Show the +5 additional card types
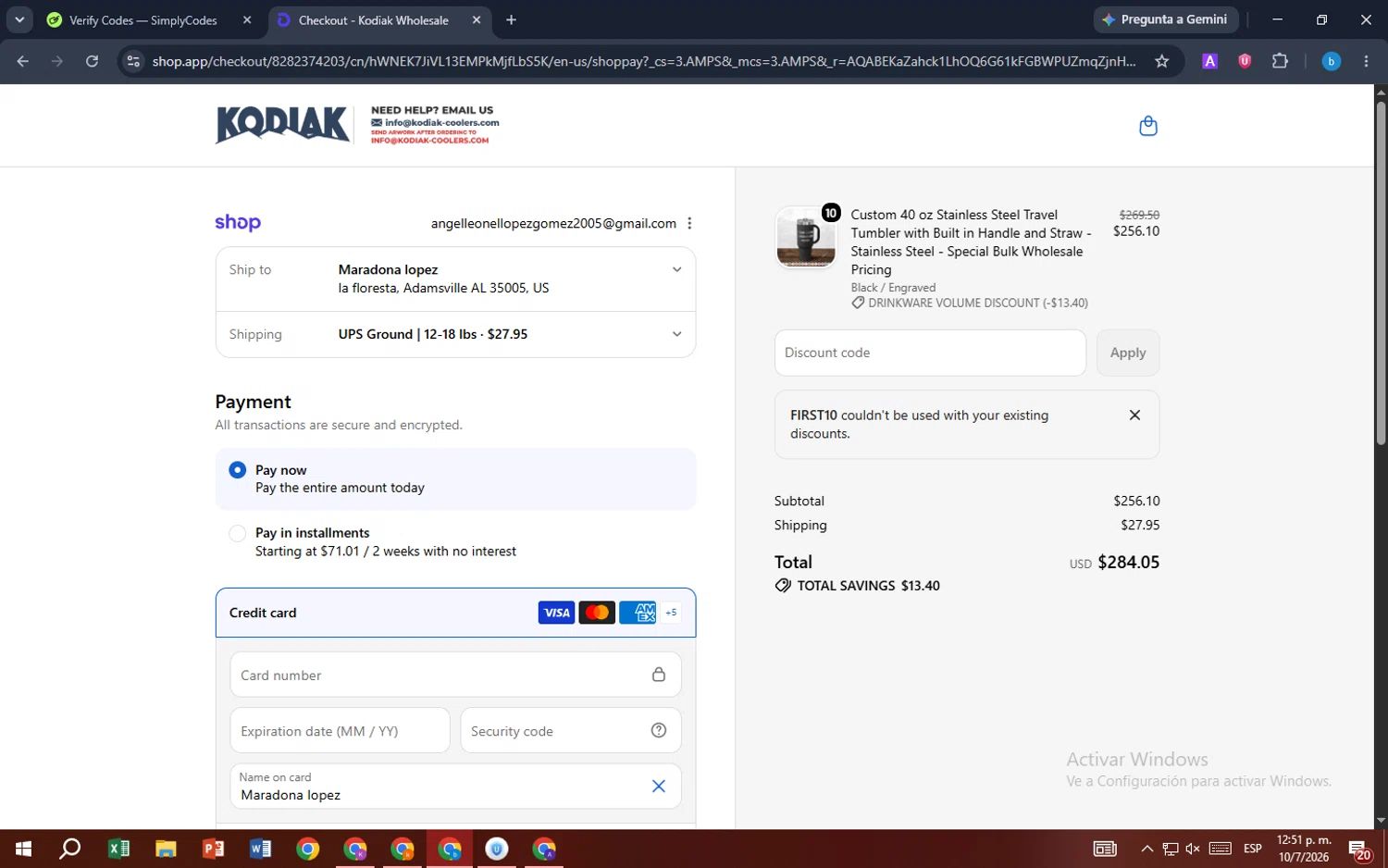Image resolution: width=1388 pixels, height=868 pixels. tap(671, 613)
